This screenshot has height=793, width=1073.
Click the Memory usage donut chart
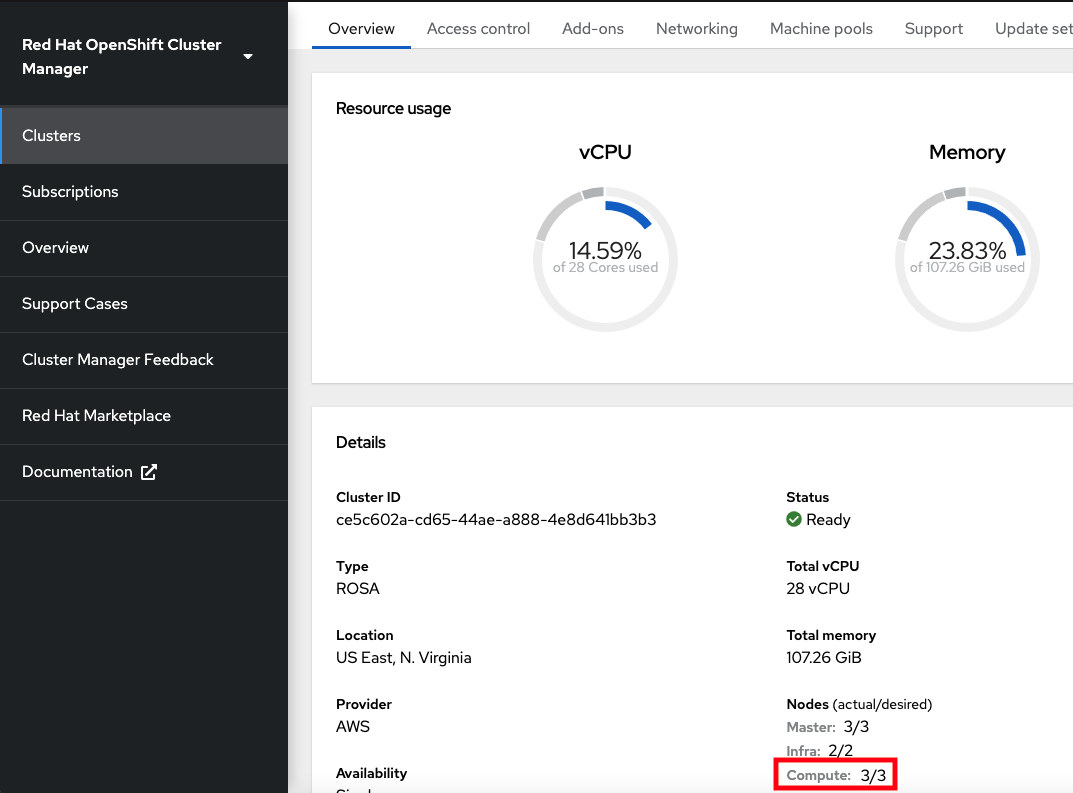[967, 258]
